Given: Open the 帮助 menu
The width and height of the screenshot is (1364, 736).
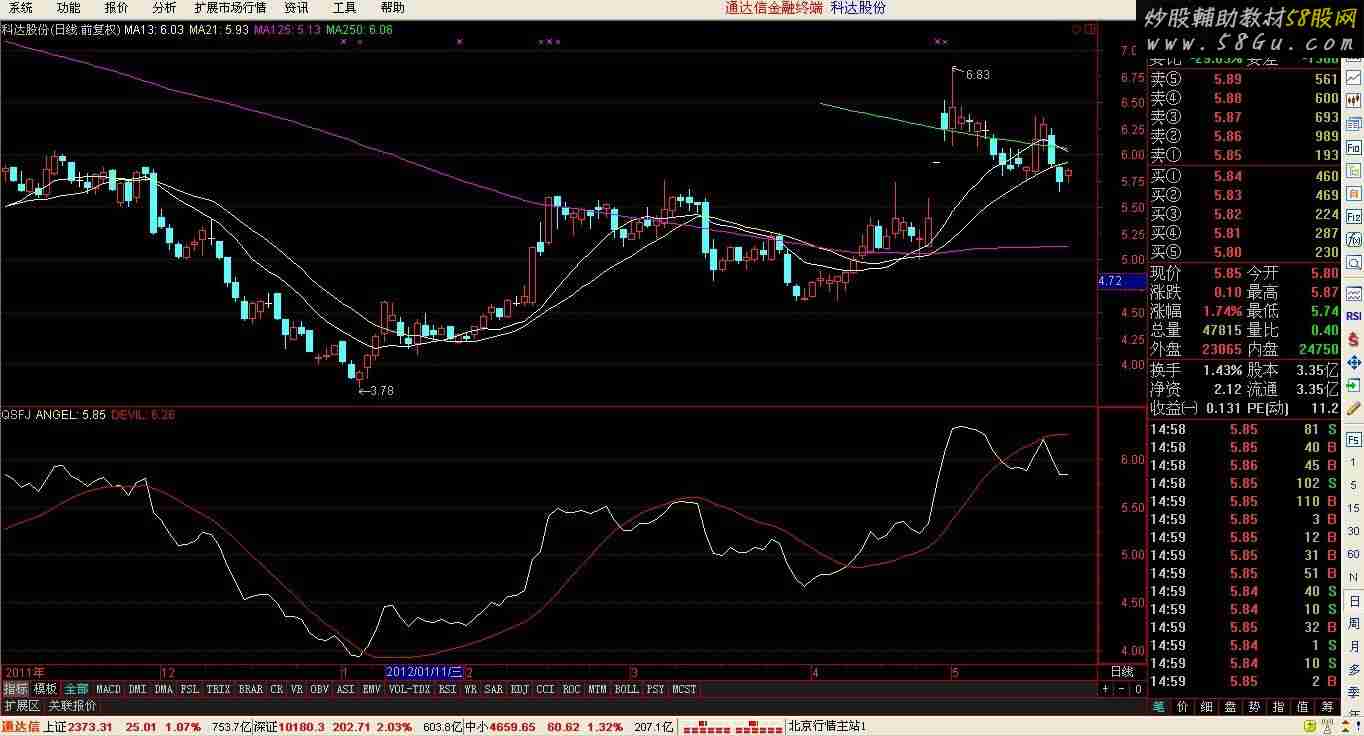Looking at the screenshot, I should click(x=392, y=8).
